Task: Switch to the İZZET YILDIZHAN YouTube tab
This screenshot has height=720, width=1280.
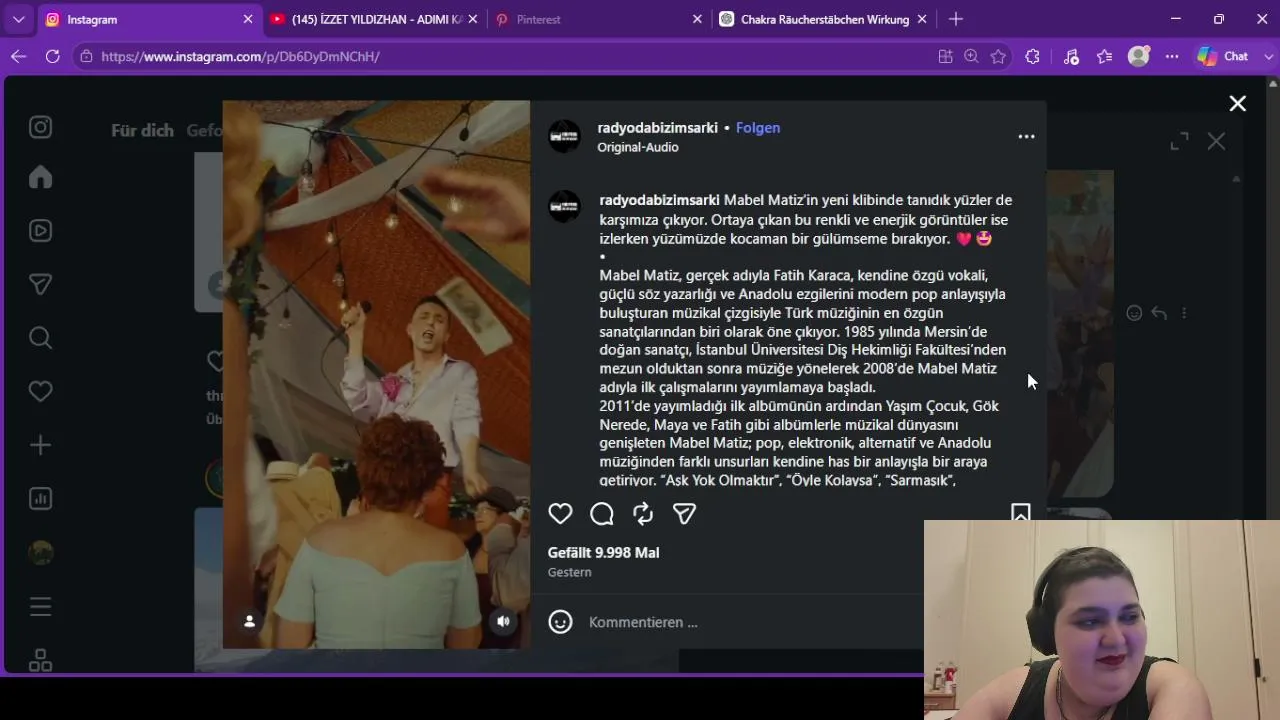Action: click(x=376, y=19)
